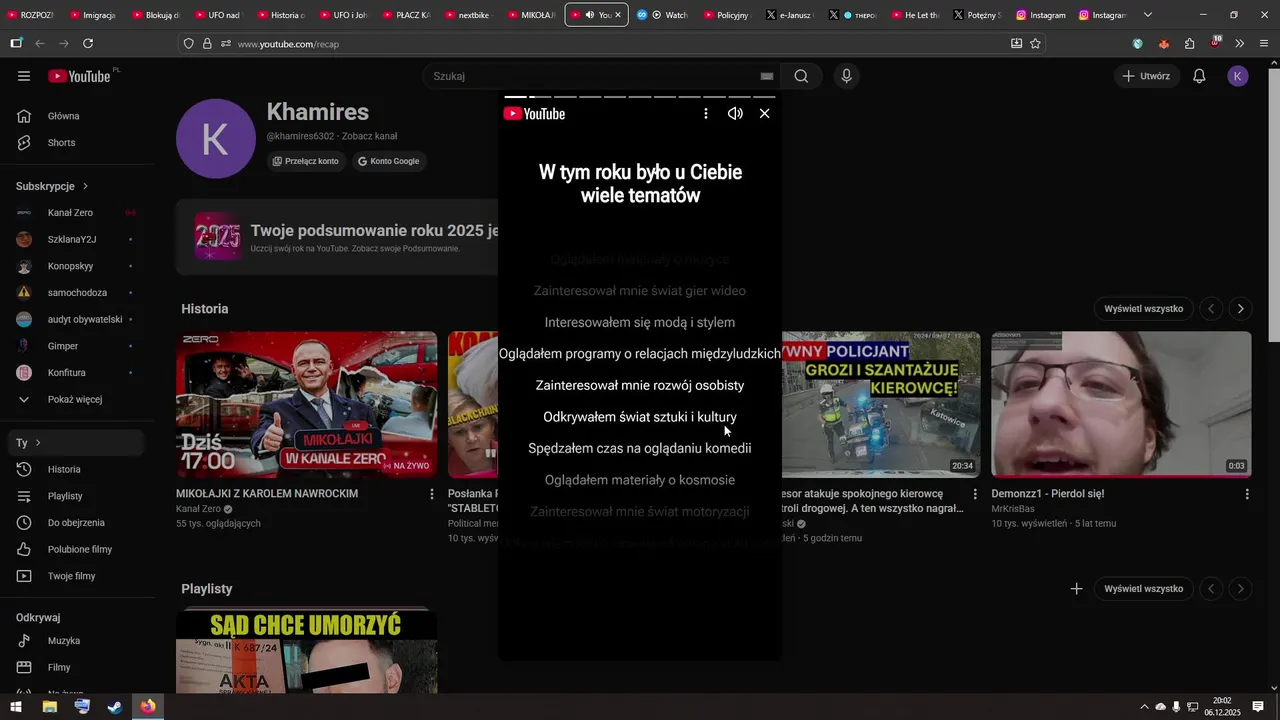Click Wyświetl wszystko for Playlisty
This screenshot has width=1280, height=720.
click(x=1143, y=589)
